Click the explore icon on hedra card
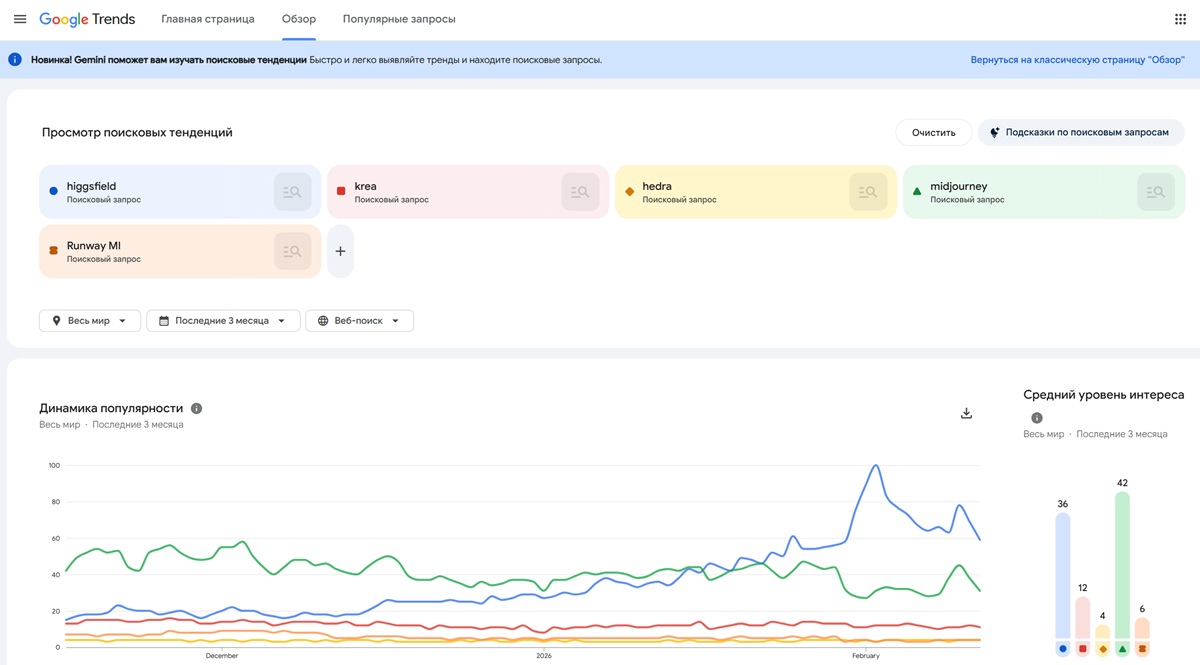 (x=868, y=192)
